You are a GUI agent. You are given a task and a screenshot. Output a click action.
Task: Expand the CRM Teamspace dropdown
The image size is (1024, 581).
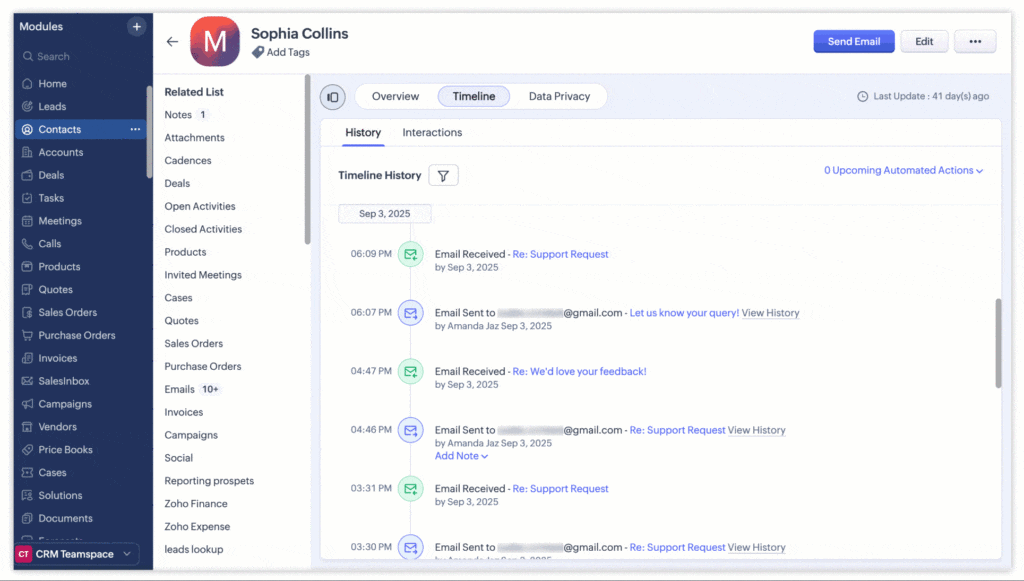coord(75,553)
